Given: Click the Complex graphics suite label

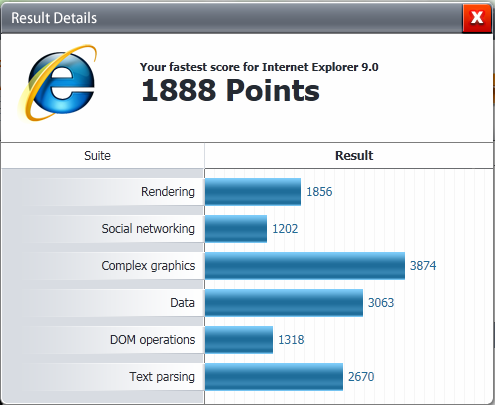Looking at the screenshot, I should pos(148,266).
